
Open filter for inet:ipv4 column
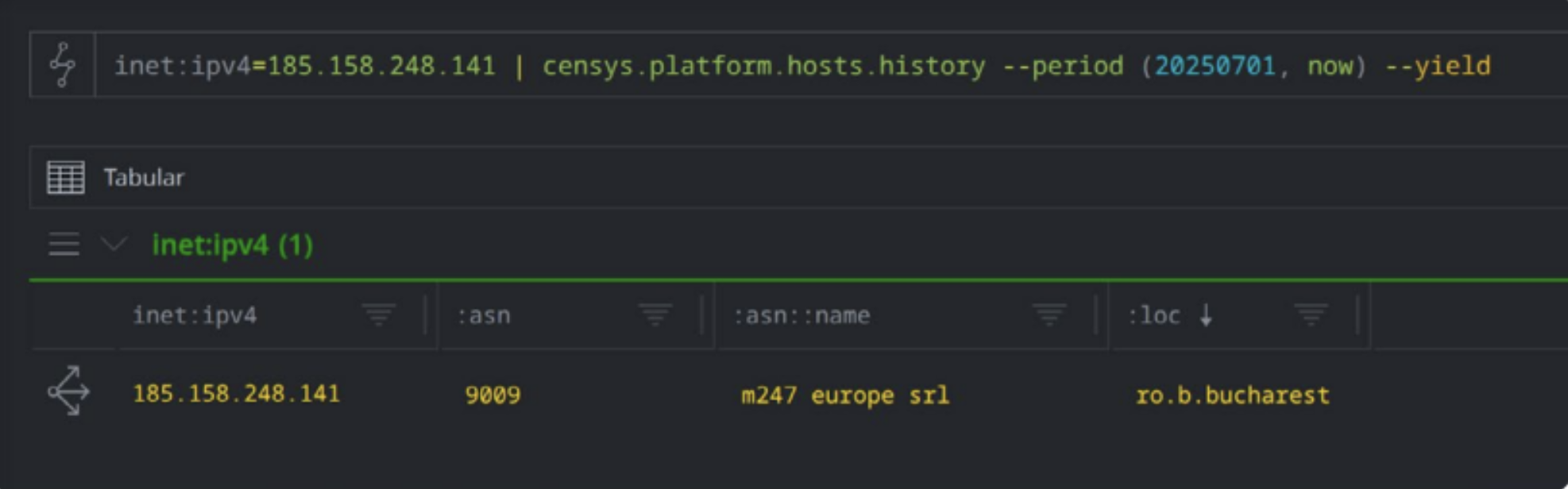click(x=379, y=315)
